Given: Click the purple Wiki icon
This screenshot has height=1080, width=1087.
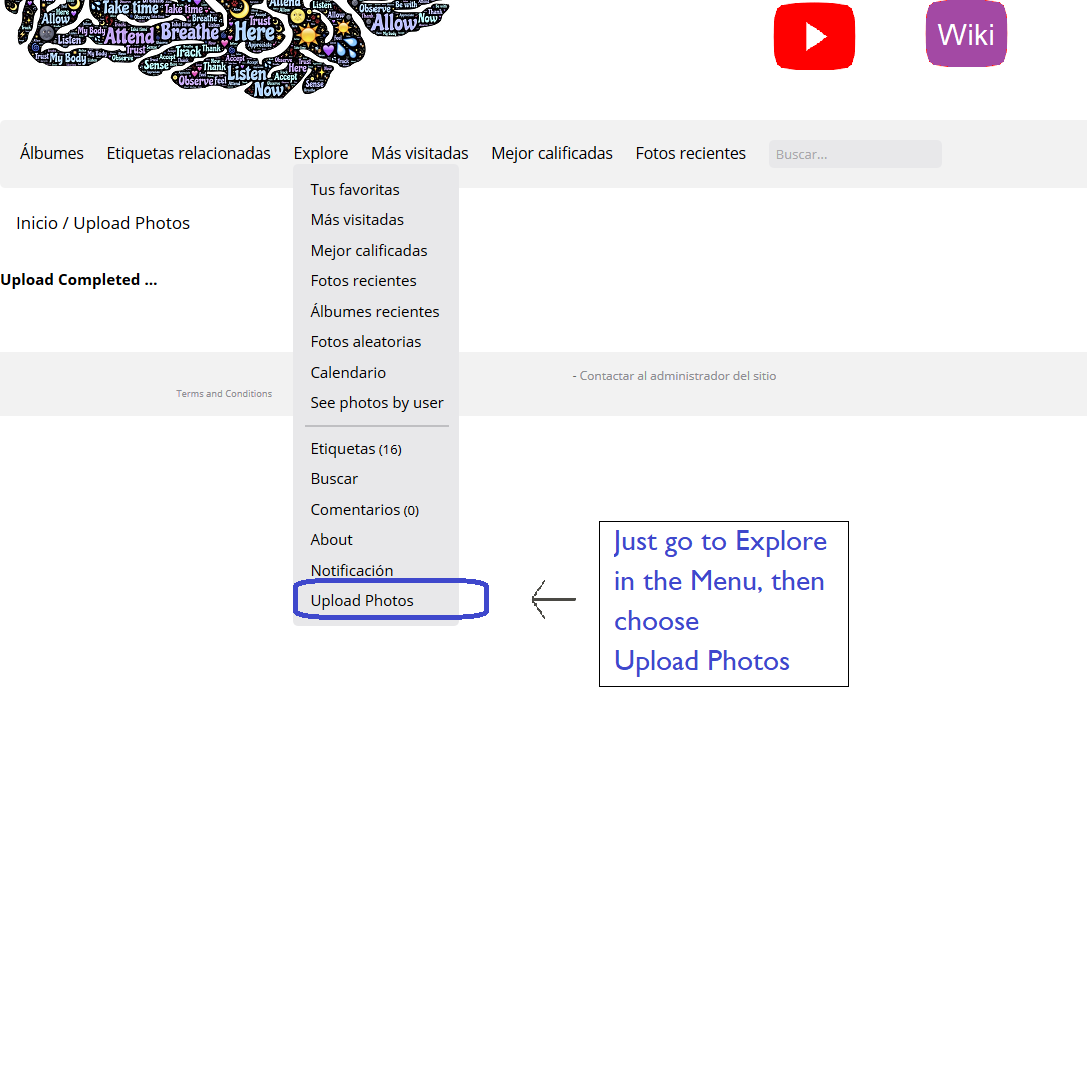Looking at the screenshot, I should point(965,35).
